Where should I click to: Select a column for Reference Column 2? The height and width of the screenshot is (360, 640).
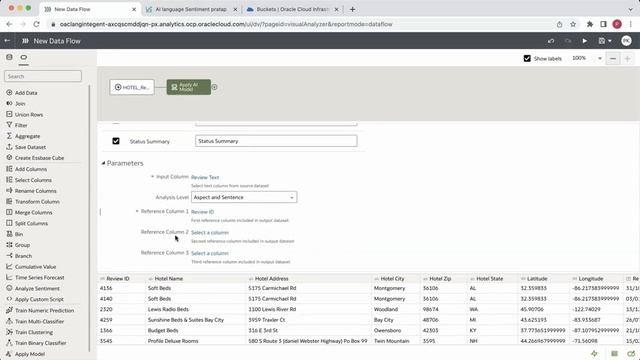click(210, 233)
